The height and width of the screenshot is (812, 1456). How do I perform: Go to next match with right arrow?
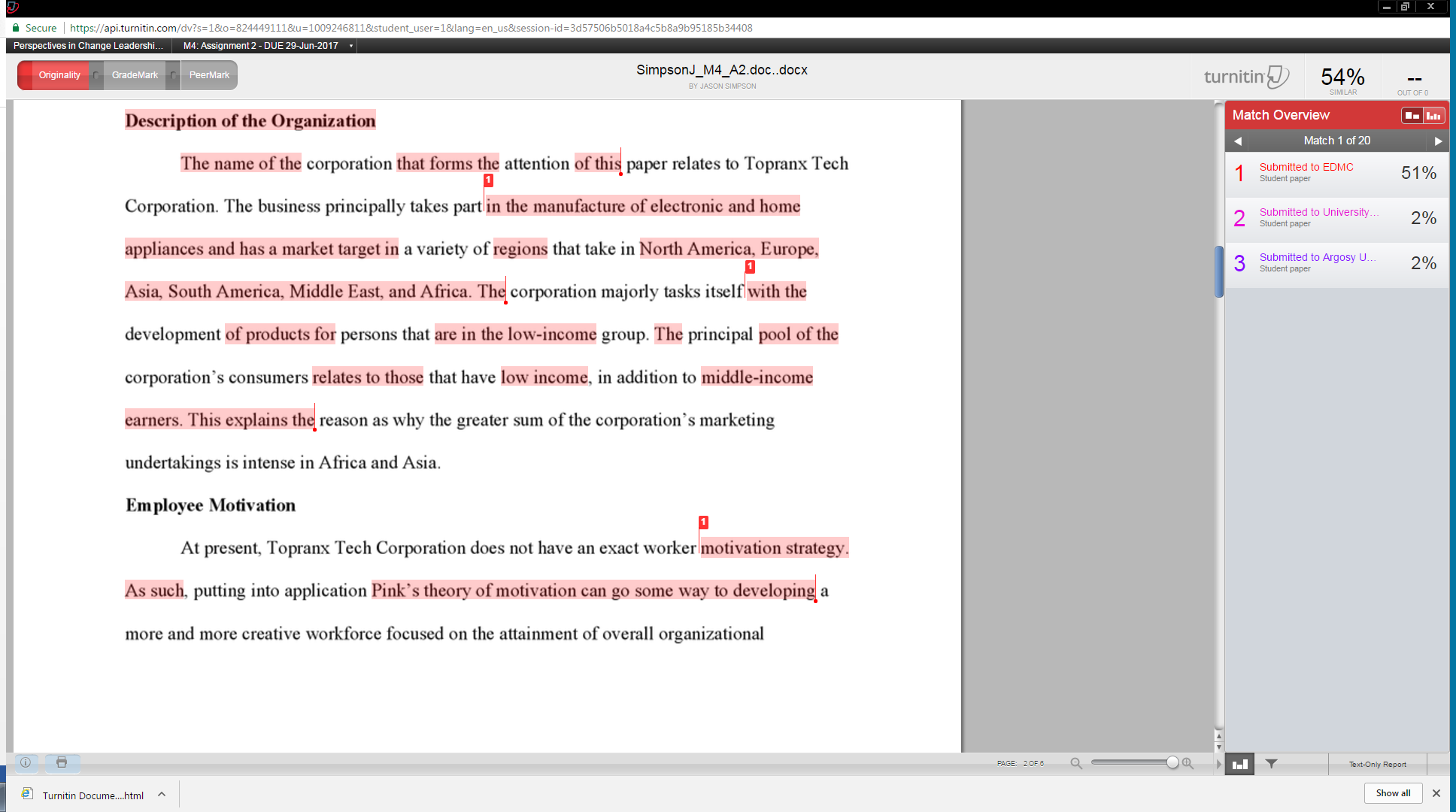[1439, 141]
